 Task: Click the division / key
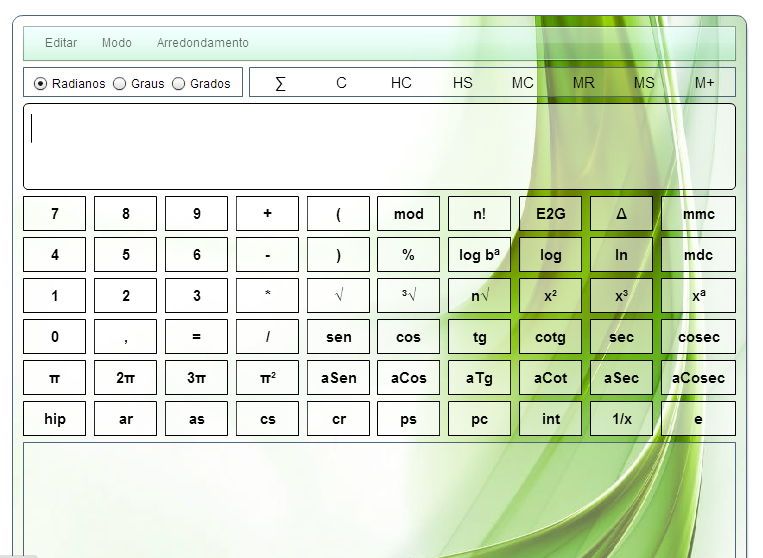point(267,336)
